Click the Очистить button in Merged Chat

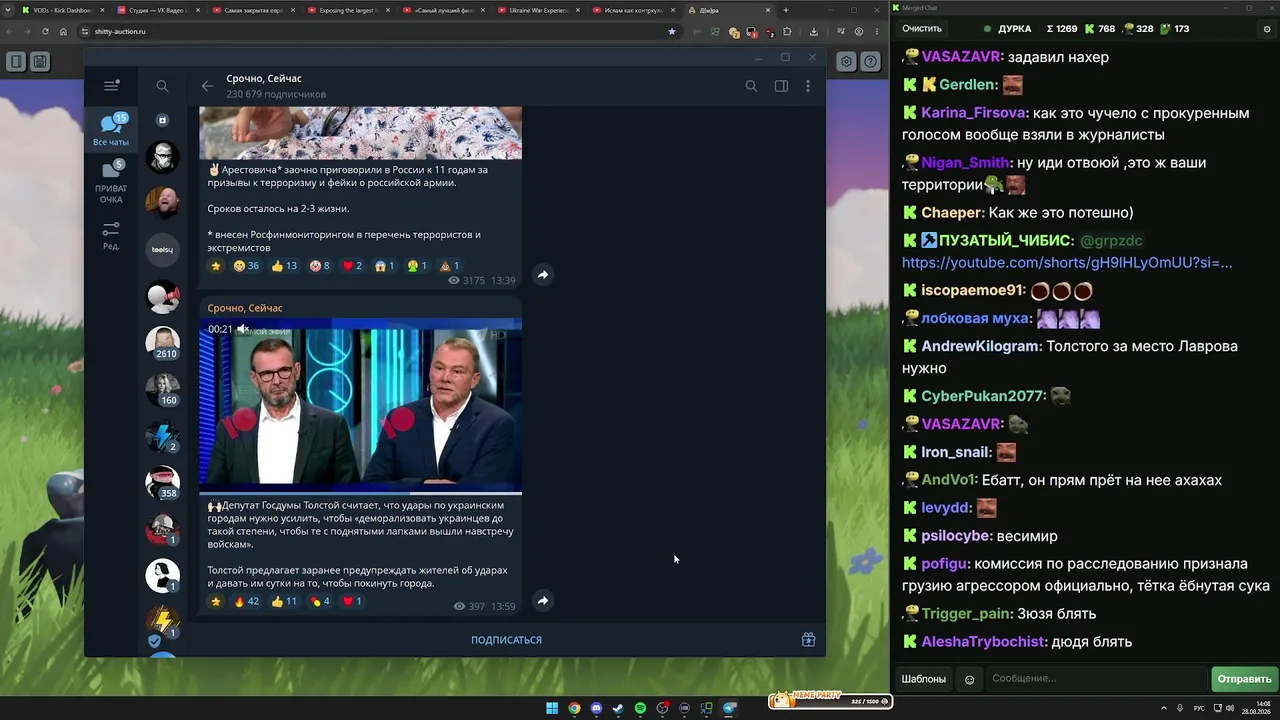pos(922,29)
